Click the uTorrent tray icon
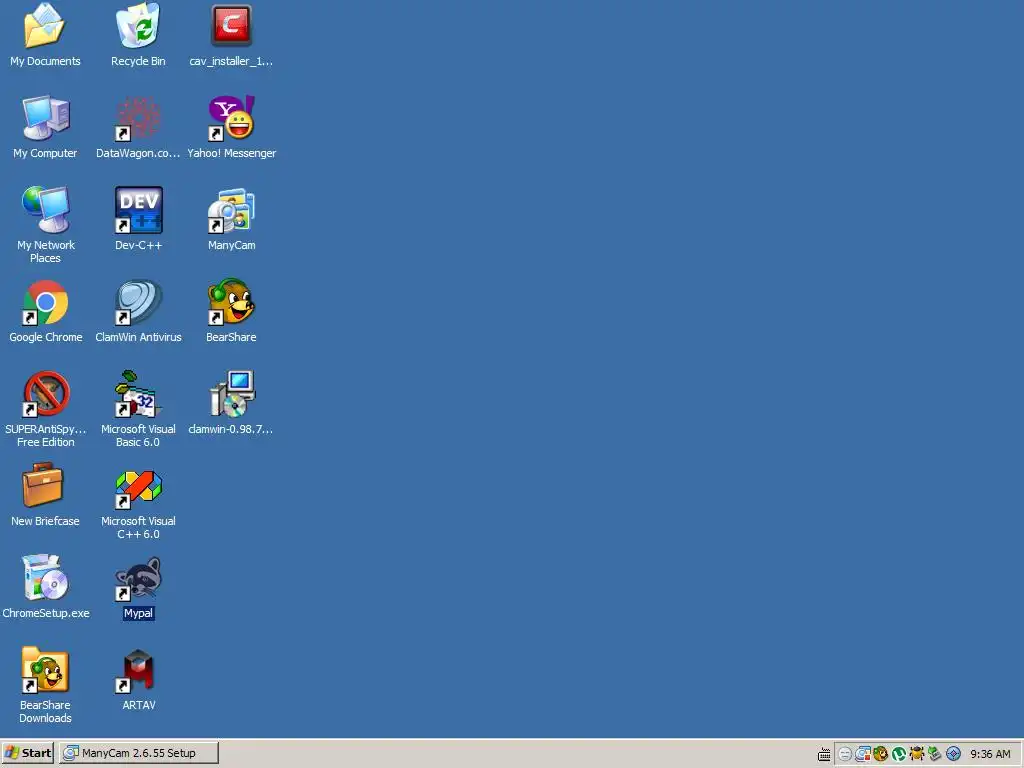The image size is (1024, 768). coord(899,754)
